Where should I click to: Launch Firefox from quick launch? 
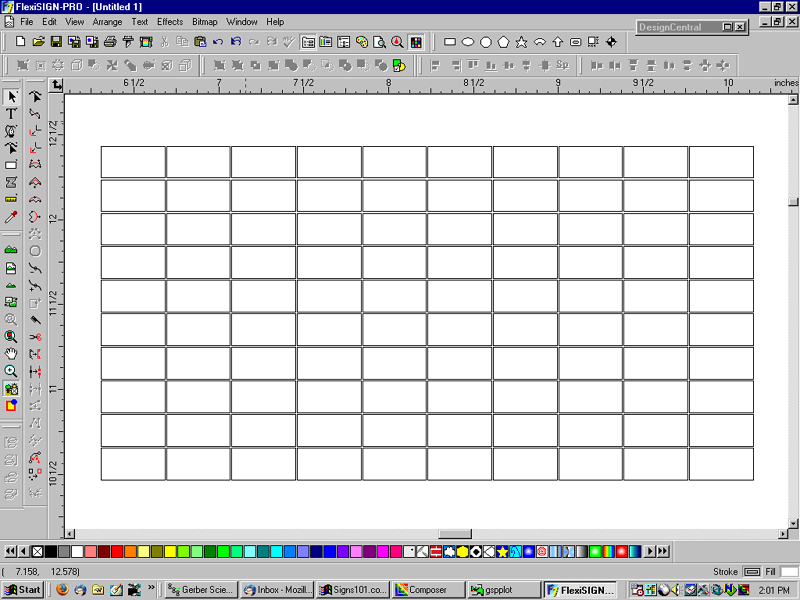(62, 590)
